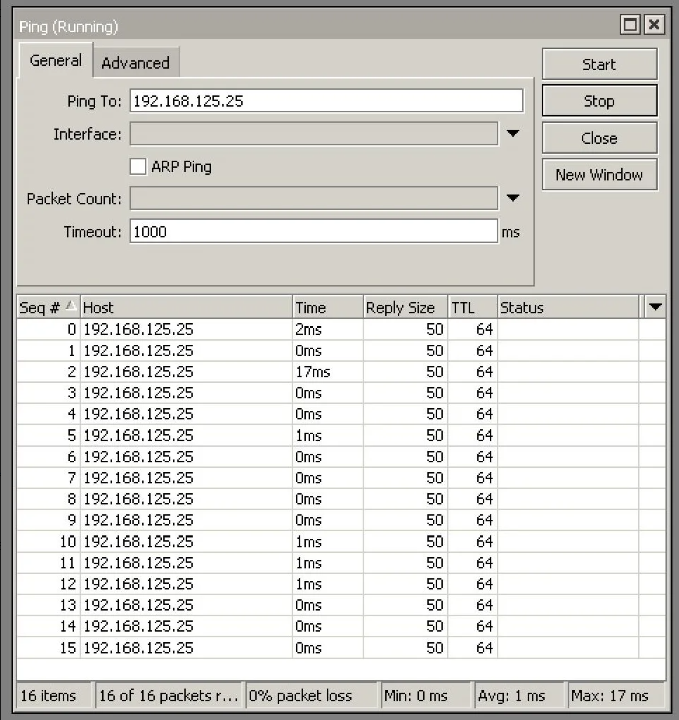Click the Reply Size column header
The width and height of the screenshot is (679, 720).
tap(404, 308)
